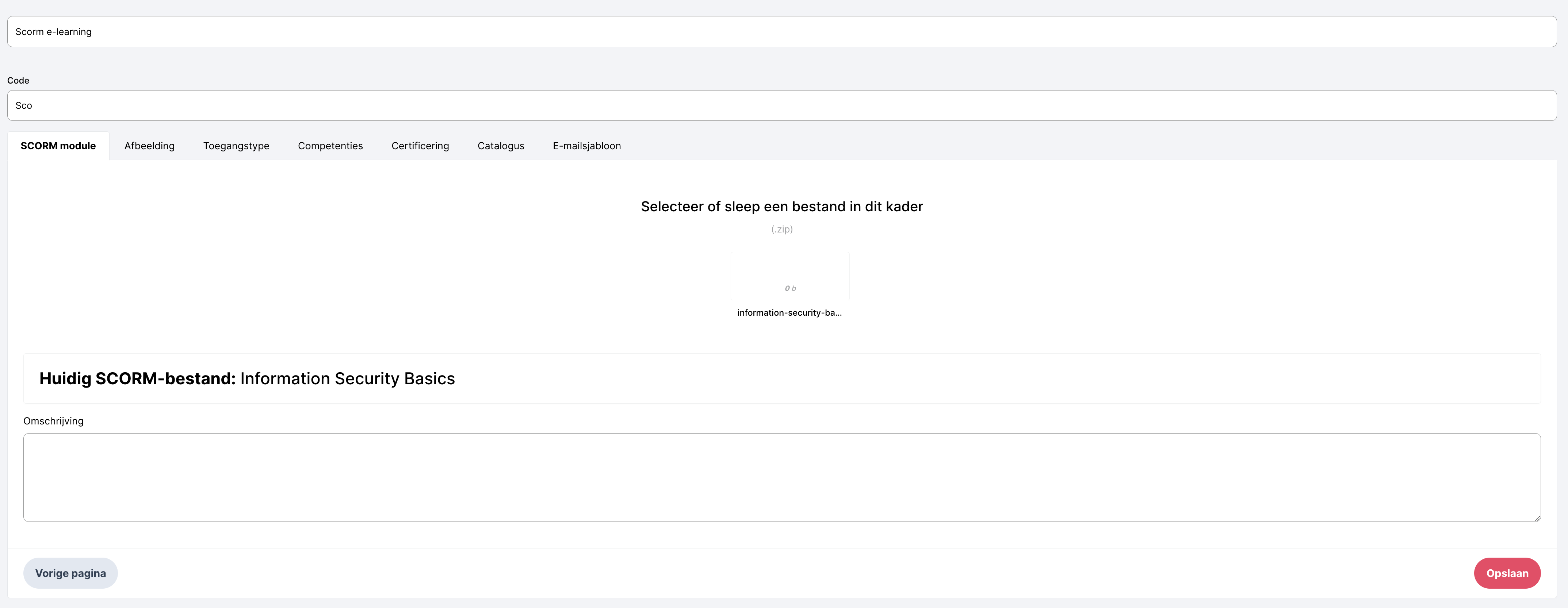
Task: Click the information-security-ba... file name
Action: point(789,313)
